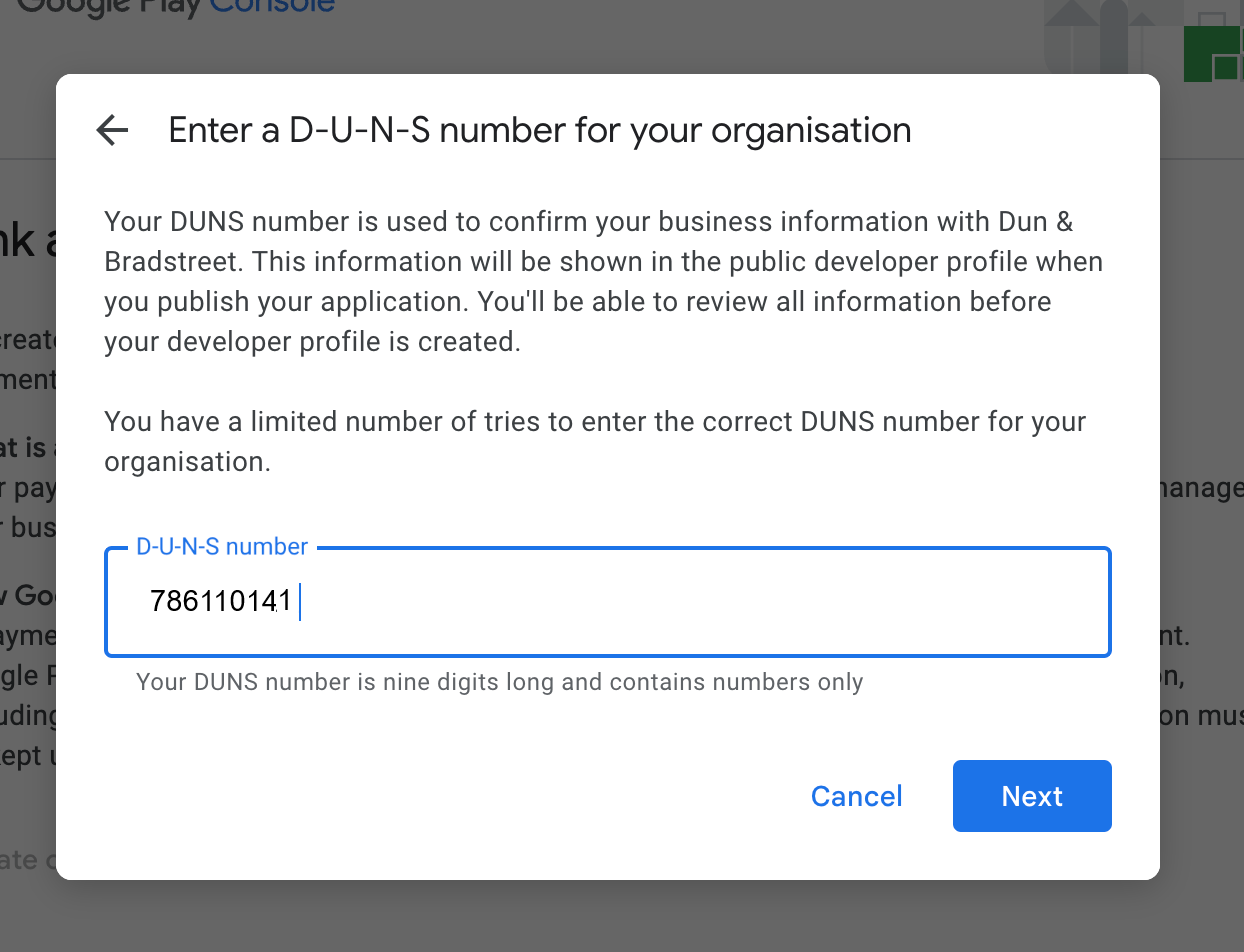Image resolution: width=1244 pixels, height=952 pixels.
Task: Click the heading "Enter a D-U-N-S number for your organisation"
Action: 540,131
